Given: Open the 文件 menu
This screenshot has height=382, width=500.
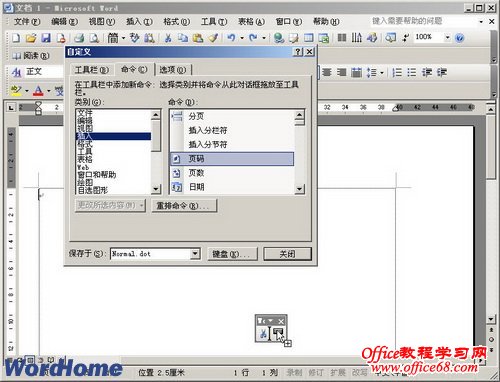Looking at the screenshot, I should 27,22.
